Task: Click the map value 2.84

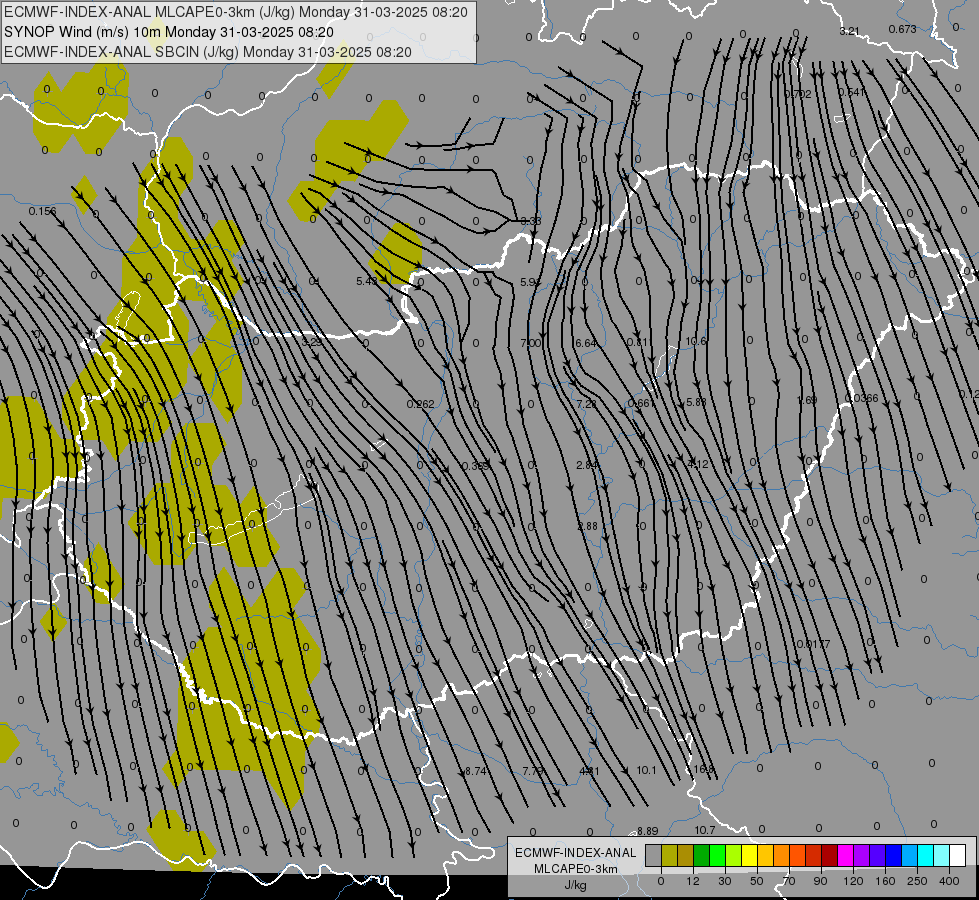Action: pos(587,465)
